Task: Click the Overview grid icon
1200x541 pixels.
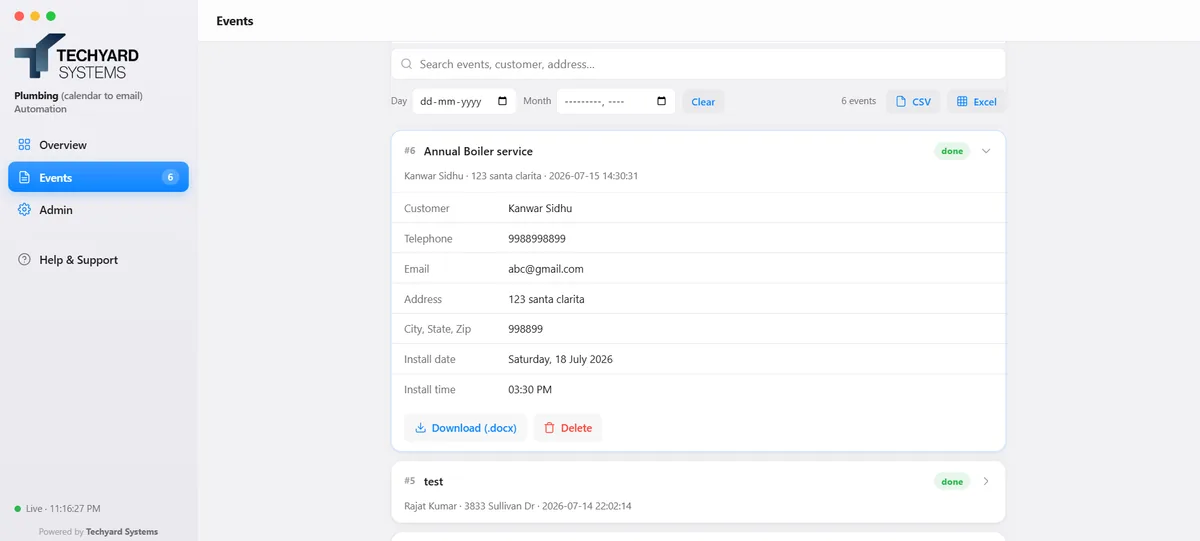Action: [25, 145]
